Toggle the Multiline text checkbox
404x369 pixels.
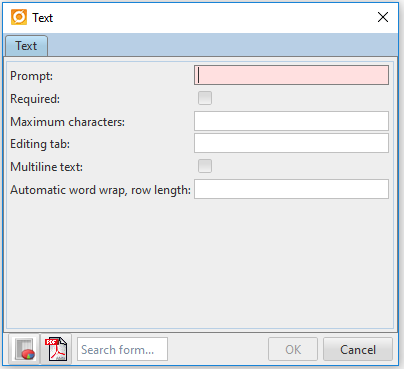(x=205, y=166)
